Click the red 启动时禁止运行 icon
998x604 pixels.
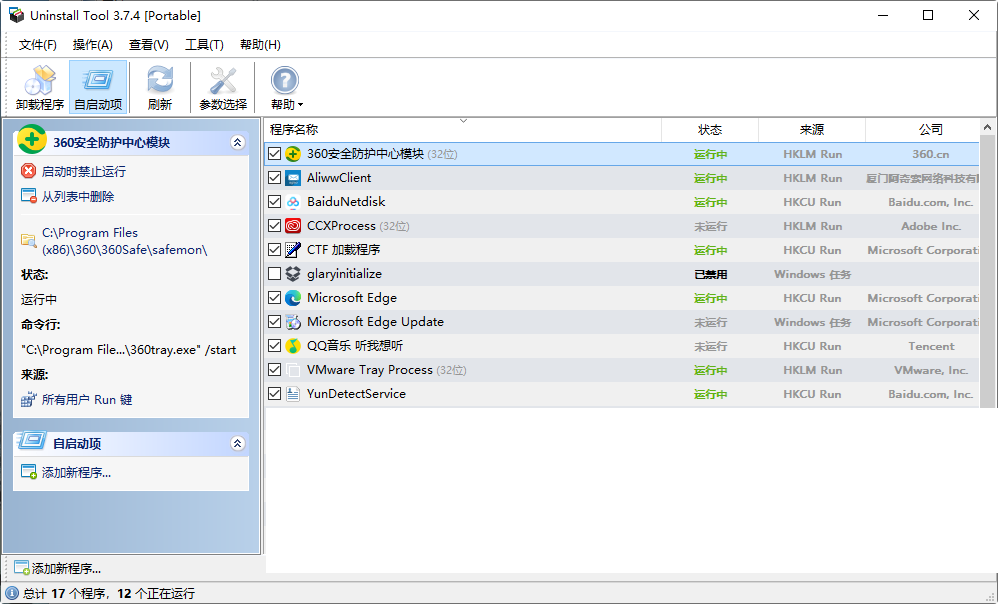(29, 171)
